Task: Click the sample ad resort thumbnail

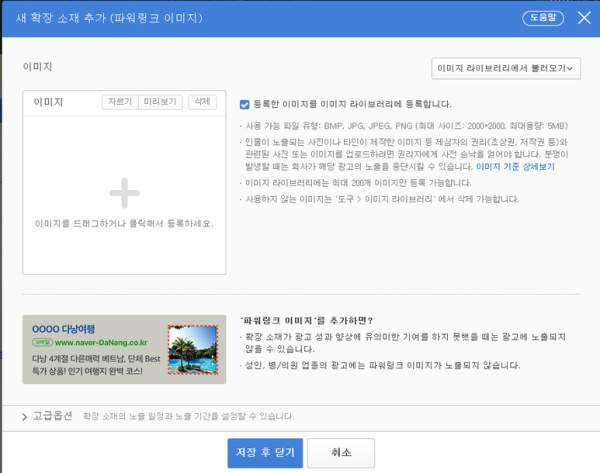Action: (x=193, y=350)
